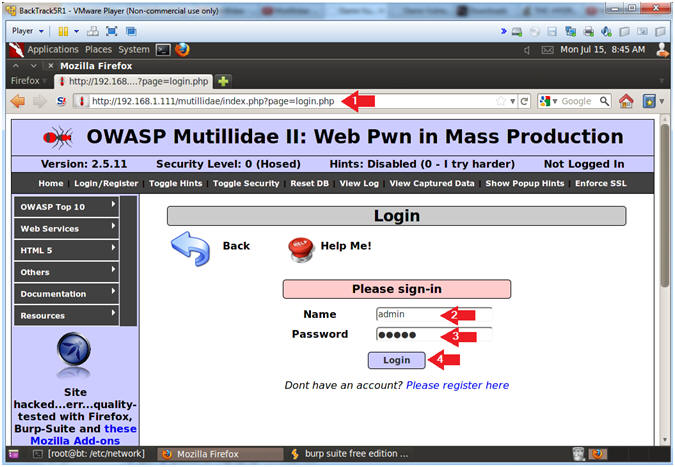The image size is (675, 467).
Task: Click the VMware sound device icon
Action: [606, 31]
